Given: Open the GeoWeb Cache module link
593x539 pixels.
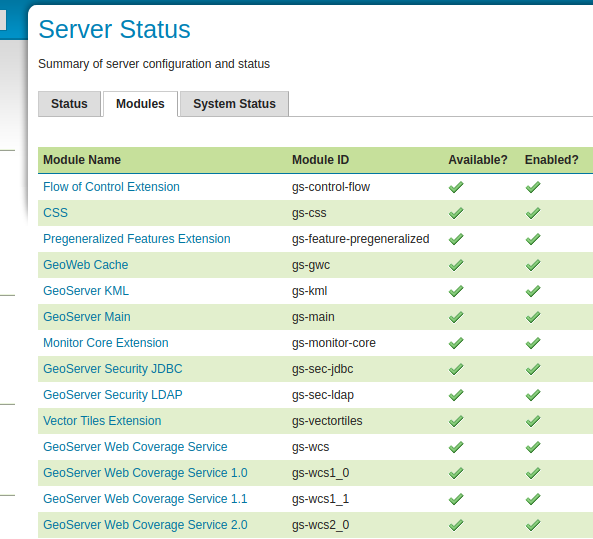Looking at the screenshot, I should click(85, 265).
